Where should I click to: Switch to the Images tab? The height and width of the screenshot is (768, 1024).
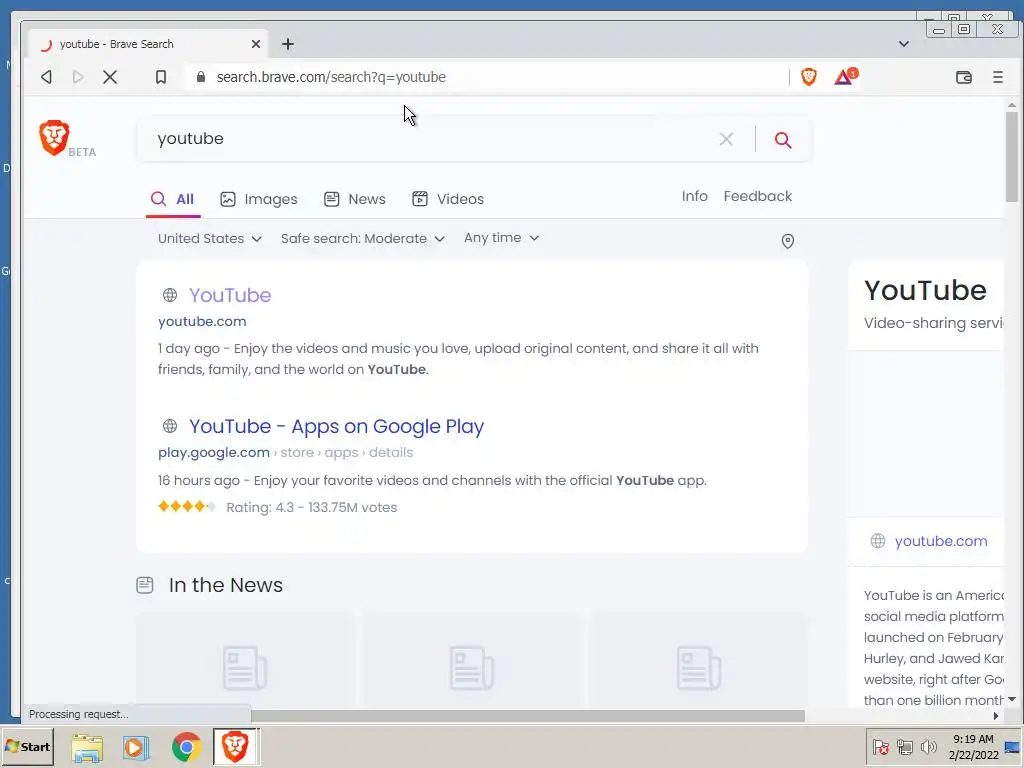[259, 199]
